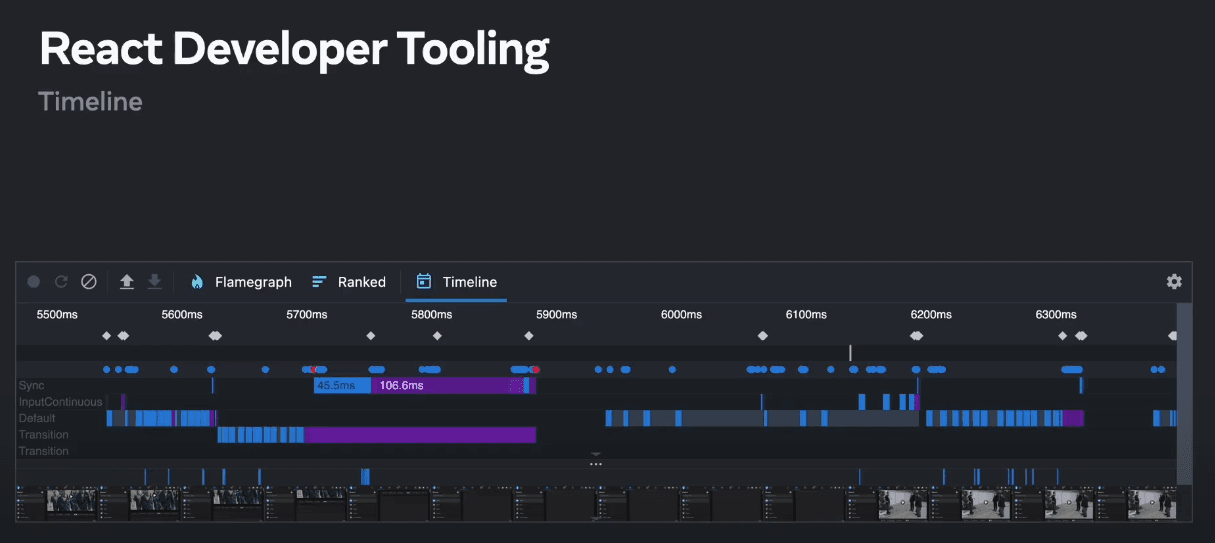Clear profiling data with the no-entry icon
The height and width of the screenshot is (543, 1215).
(88, 282)
